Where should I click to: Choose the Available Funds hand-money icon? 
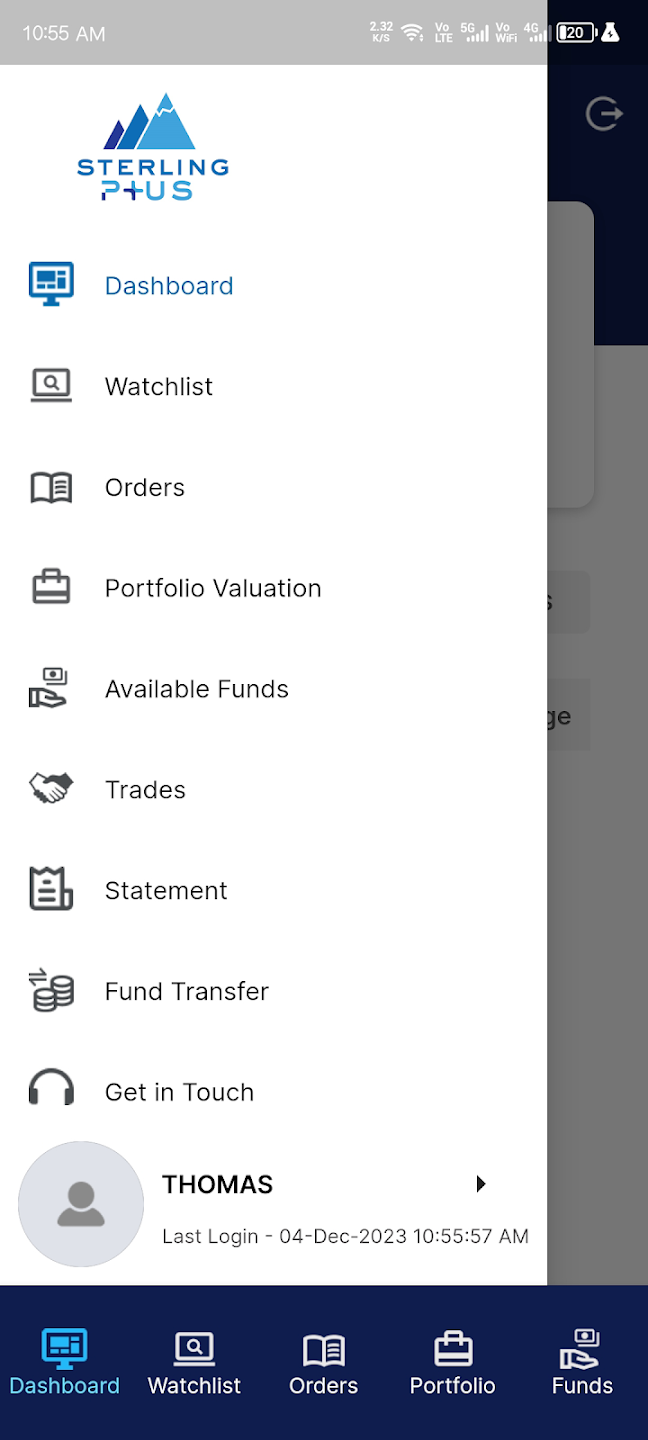[x=48, y=688]
